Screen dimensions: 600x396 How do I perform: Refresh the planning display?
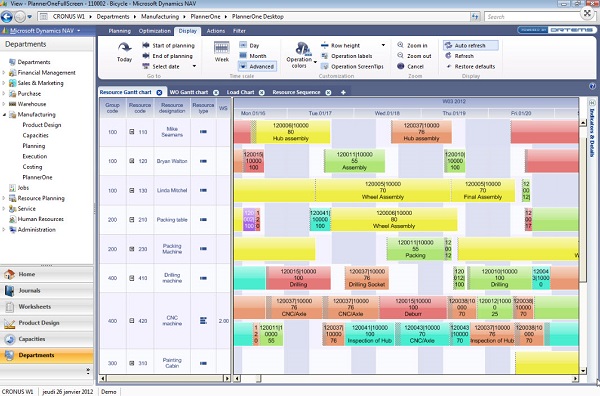pos(460,56)
